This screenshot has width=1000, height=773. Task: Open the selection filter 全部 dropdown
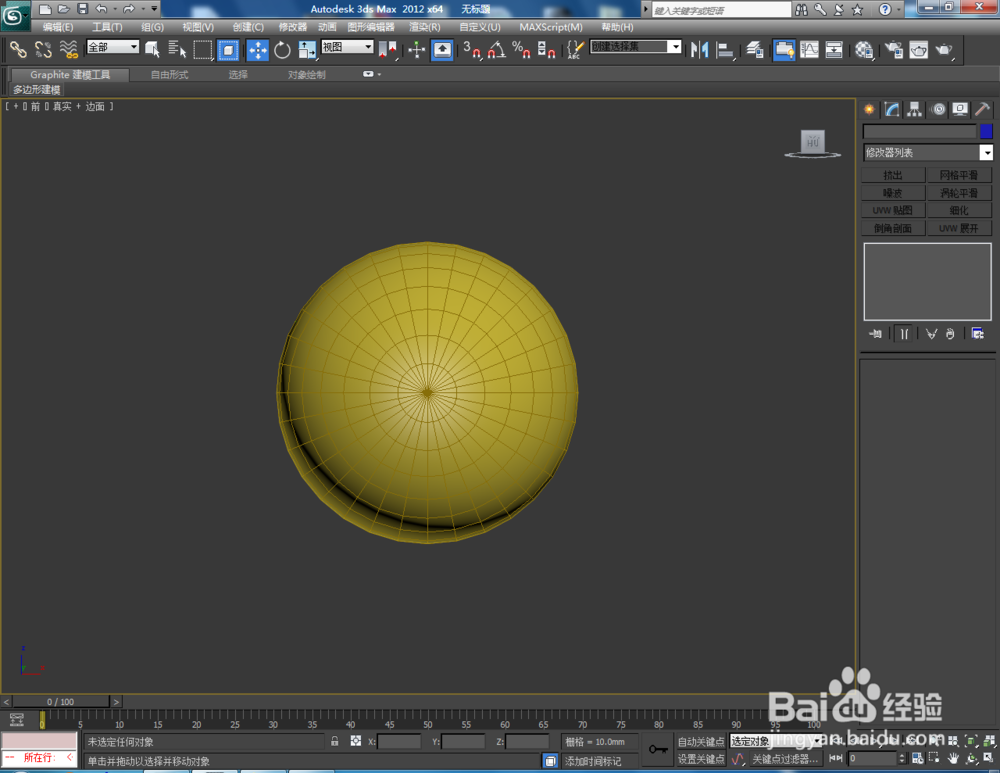pos(113,47)
